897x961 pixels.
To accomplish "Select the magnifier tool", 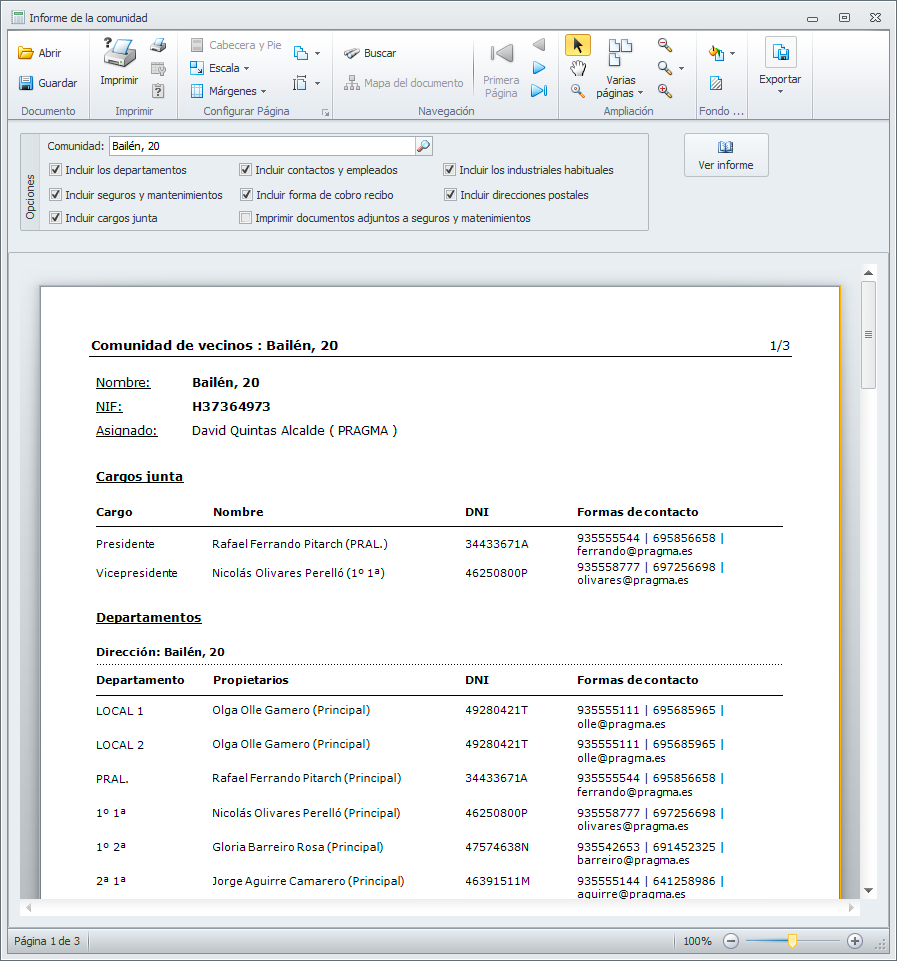I will [577, 91].
